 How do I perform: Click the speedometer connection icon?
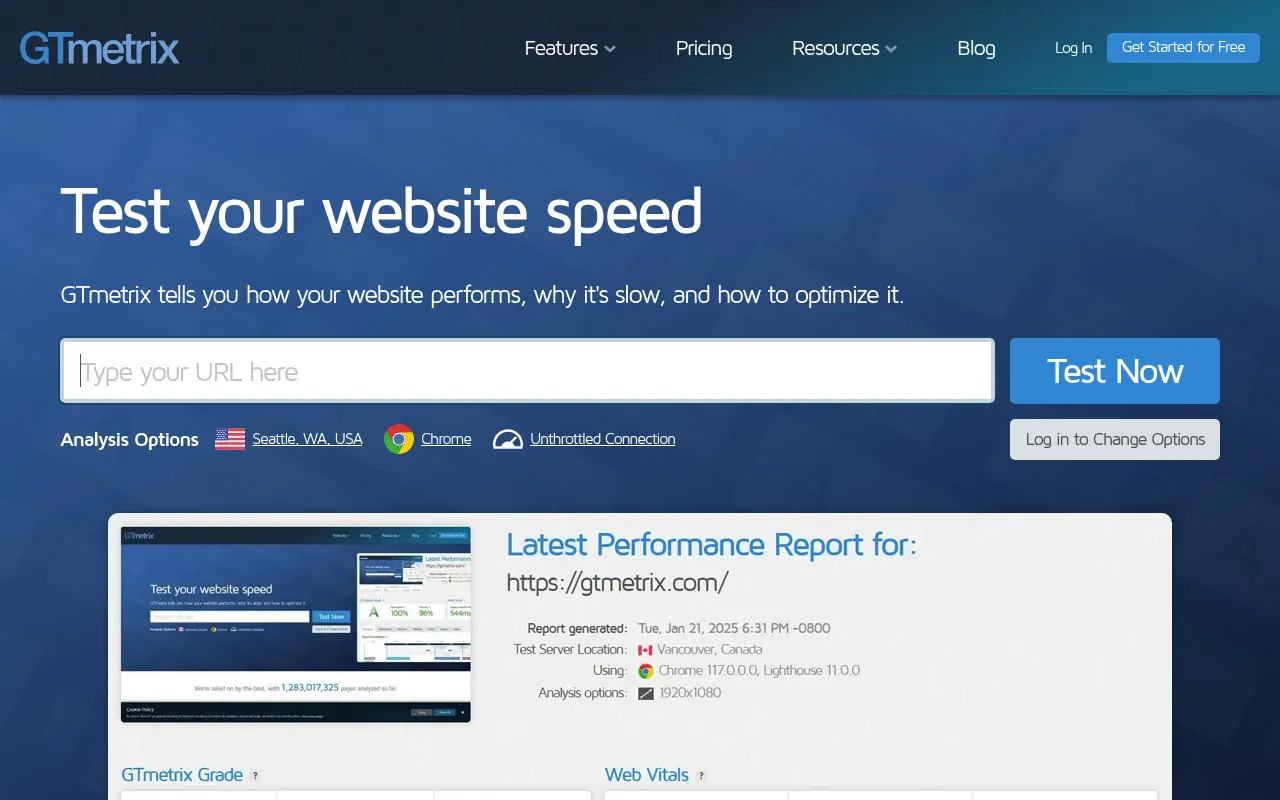(508, 439)
